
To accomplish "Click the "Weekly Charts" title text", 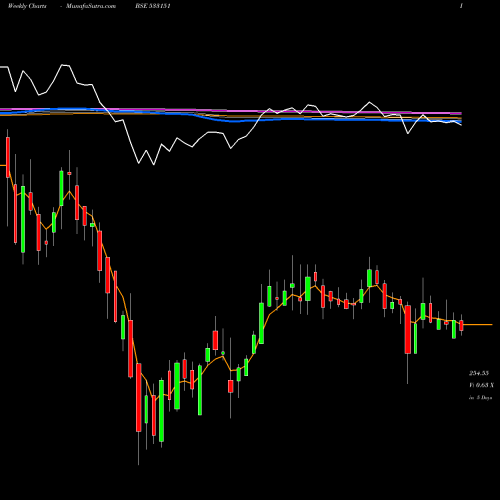I will point(27,6).
